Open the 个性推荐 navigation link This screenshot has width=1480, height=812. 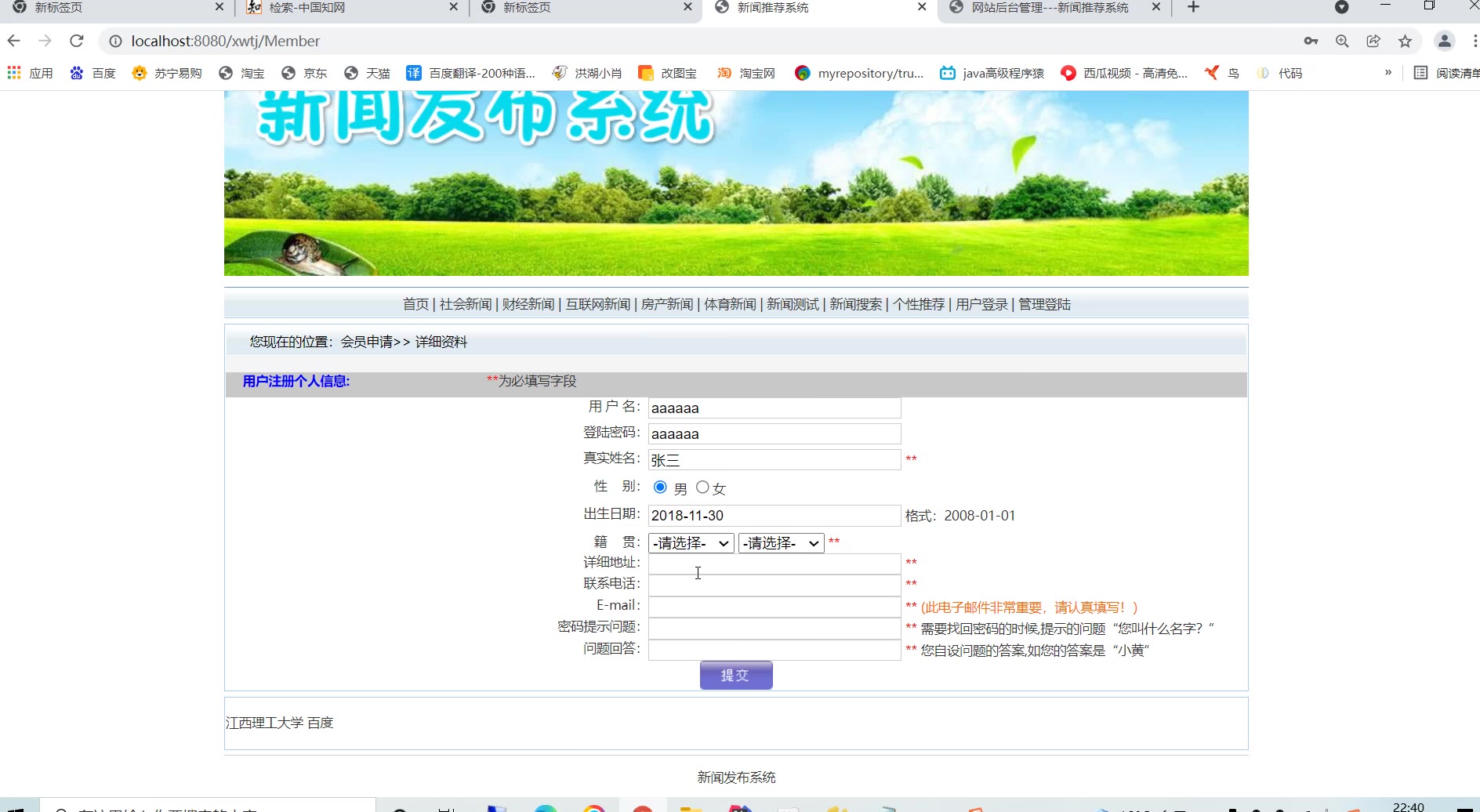tap(918, 304)
